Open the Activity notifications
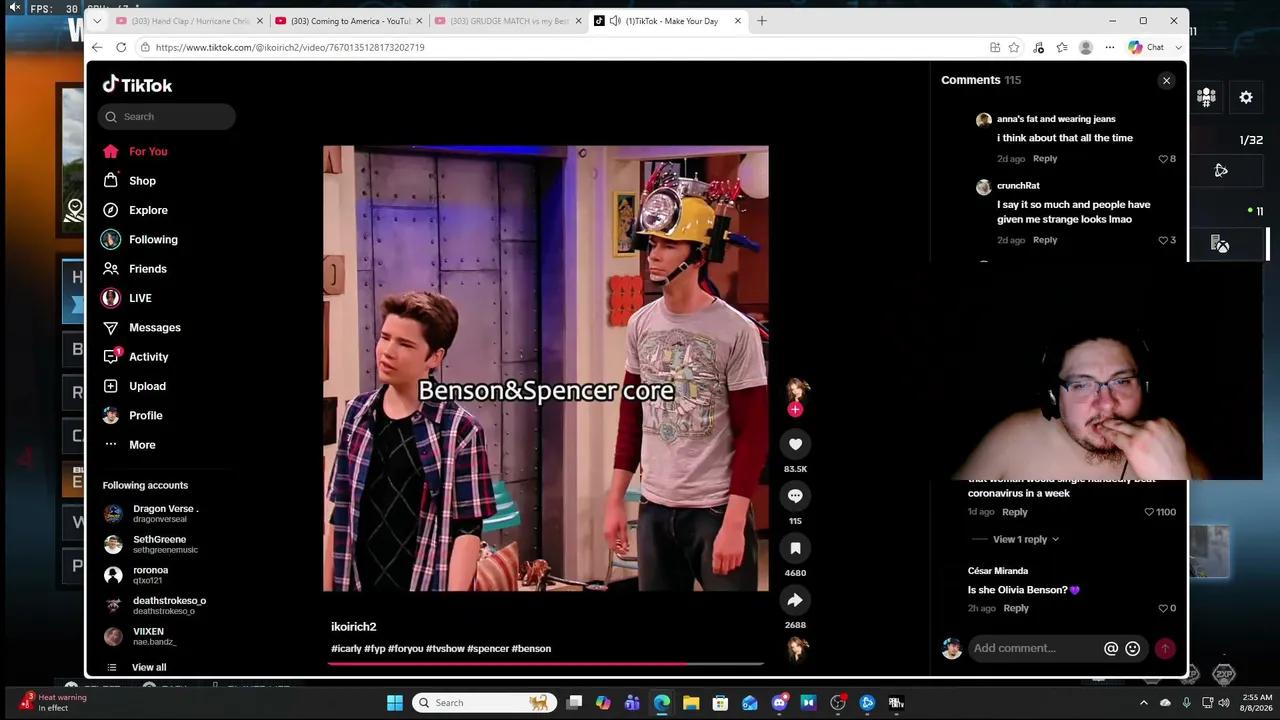Screen dimensions: 1280x720 click(148, 357)
